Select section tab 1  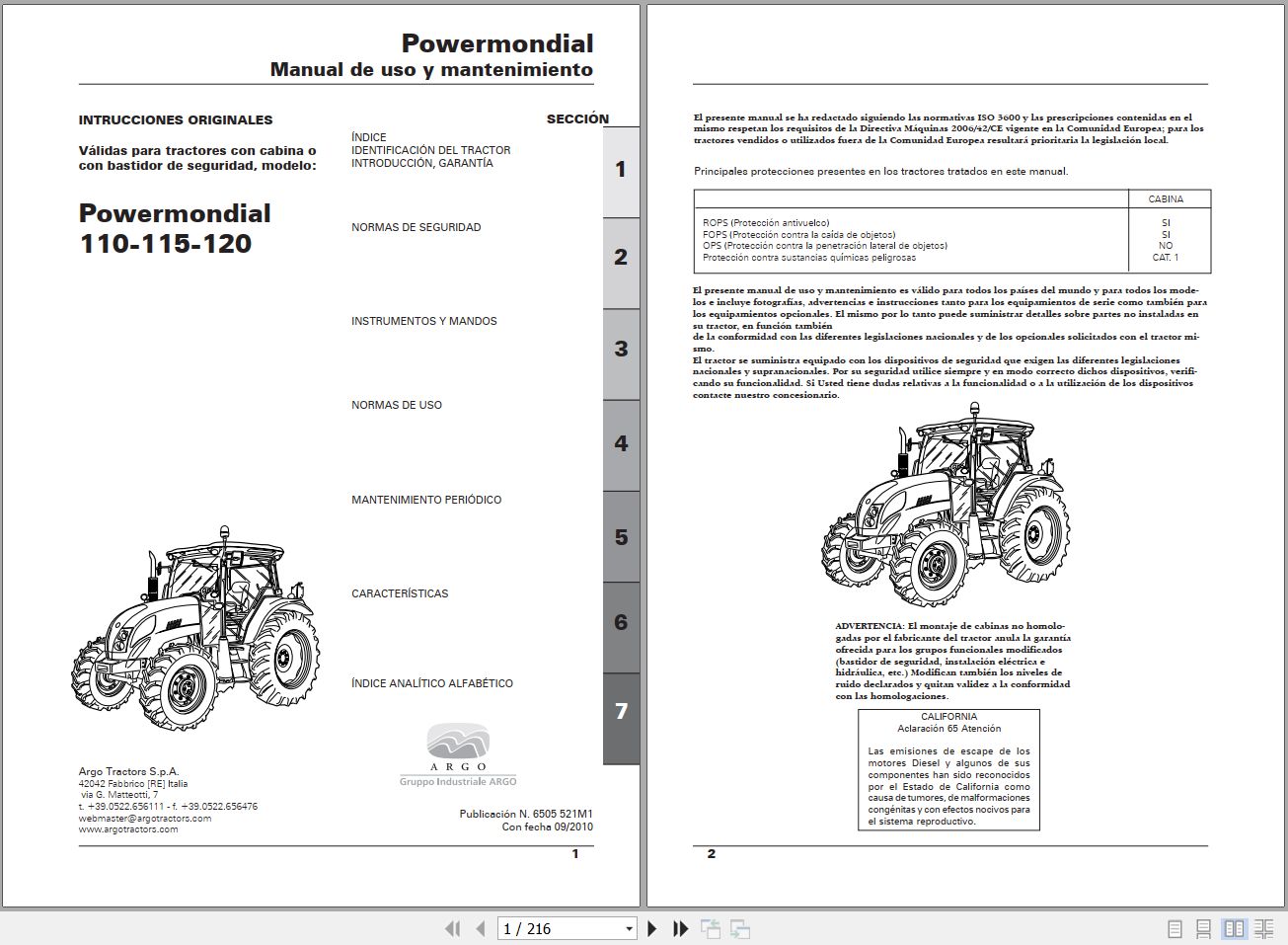tap(621, 170)
